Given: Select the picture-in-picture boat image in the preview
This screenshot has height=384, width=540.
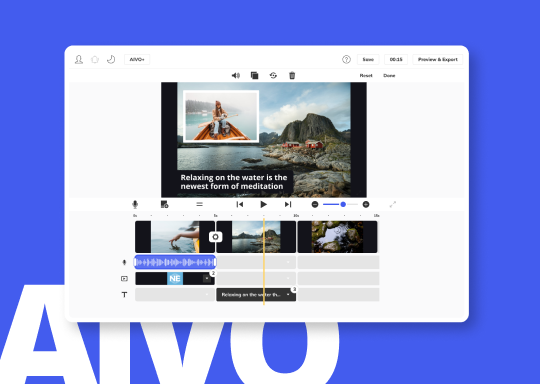Looking at the screenshot, I should coord(221,116).
